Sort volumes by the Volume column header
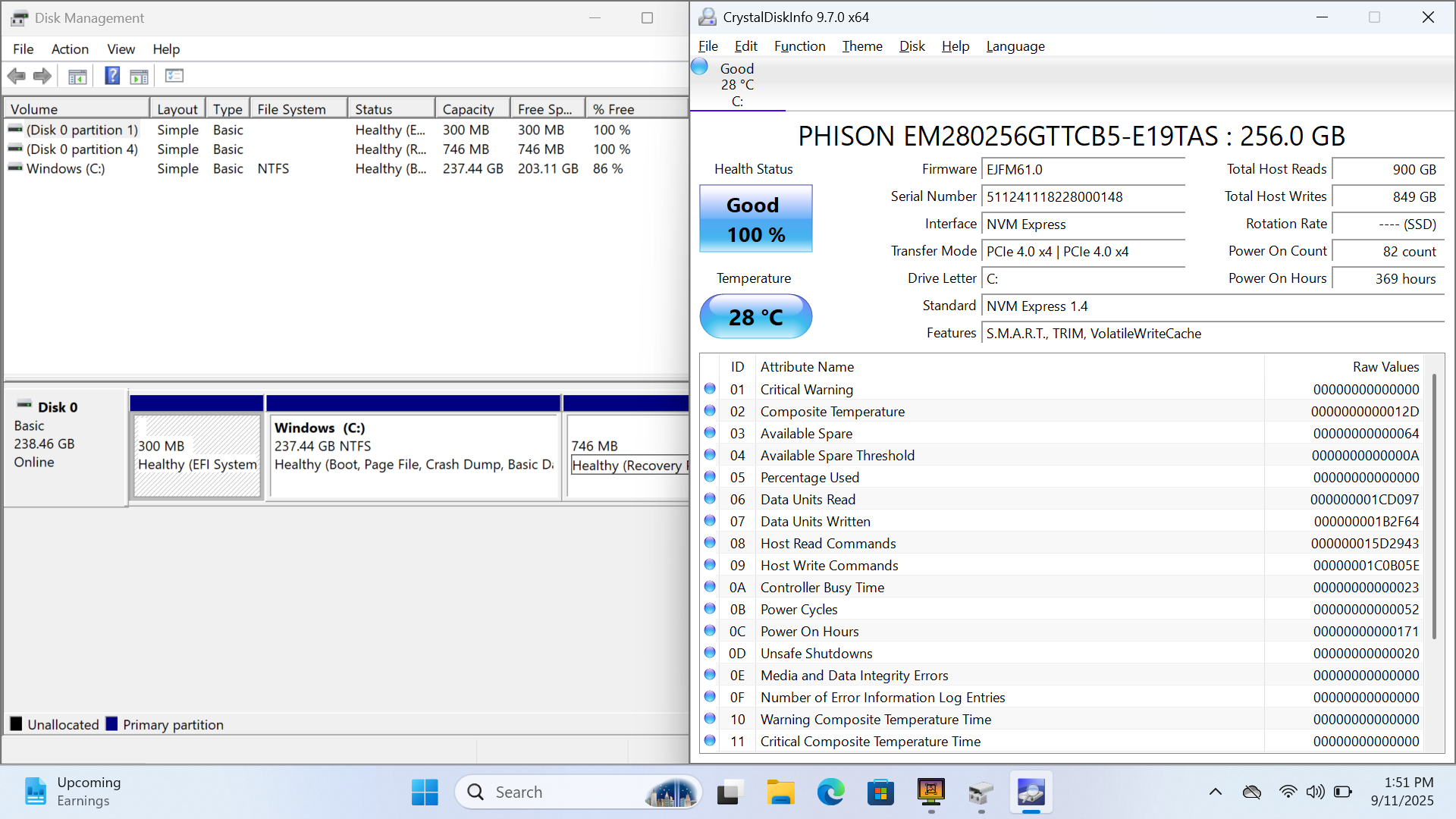The width and height of the screenshot is (1456, 819). [x=76, y=108]
